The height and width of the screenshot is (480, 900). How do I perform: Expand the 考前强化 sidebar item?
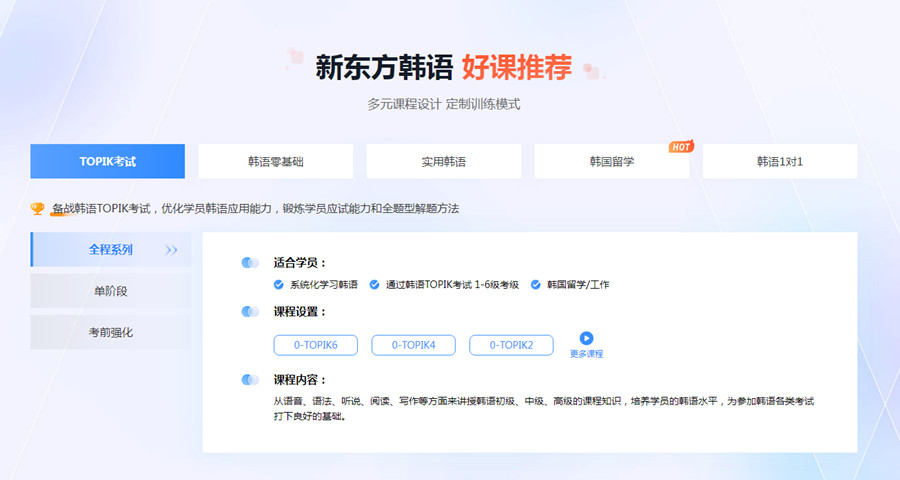110,332
